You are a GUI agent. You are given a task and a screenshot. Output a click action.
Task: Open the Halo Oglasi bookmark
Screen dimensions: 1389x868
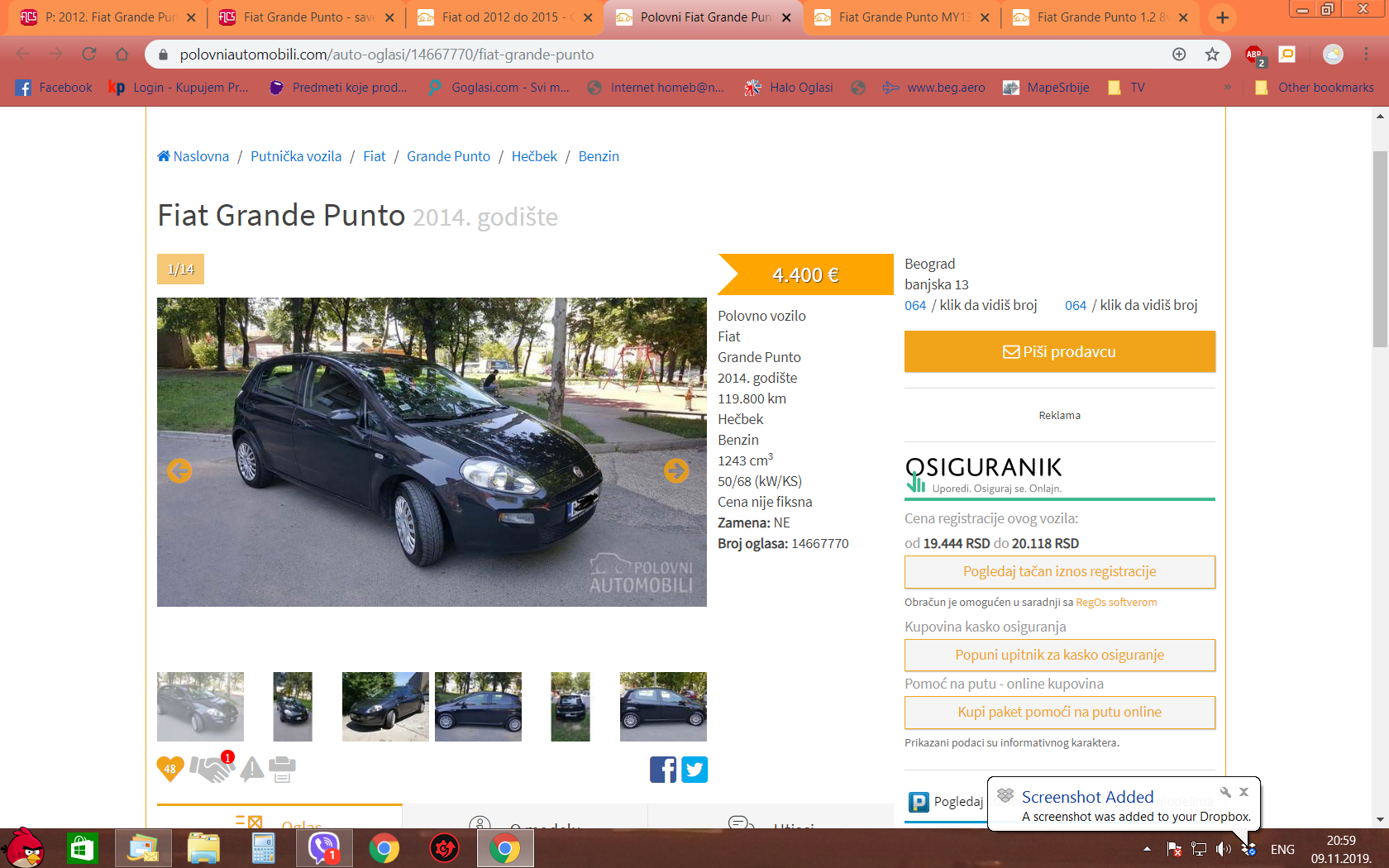point(789,88)
